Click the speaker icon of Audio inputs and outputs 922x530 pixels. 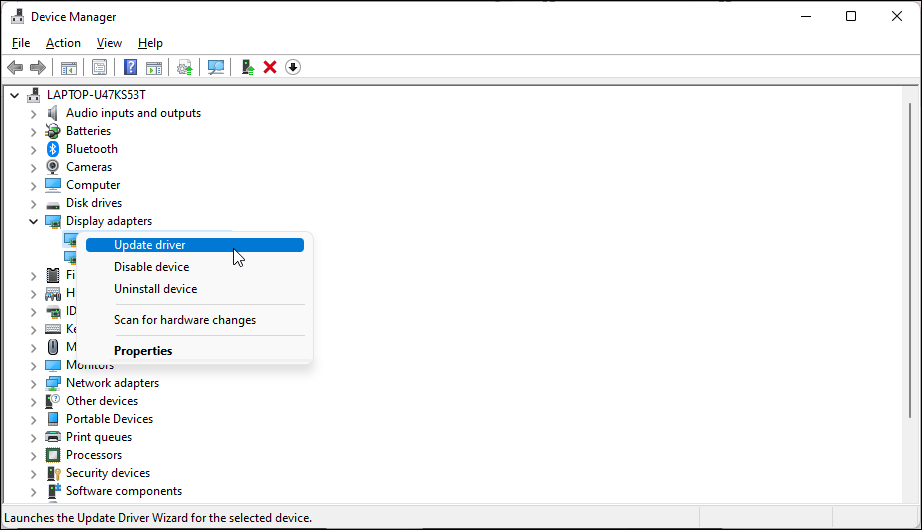tap(53, 113)
